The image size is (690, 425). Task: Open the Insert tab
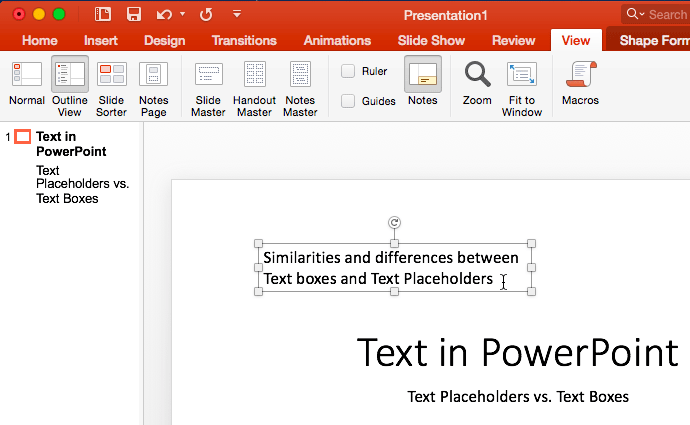(101, 40)
